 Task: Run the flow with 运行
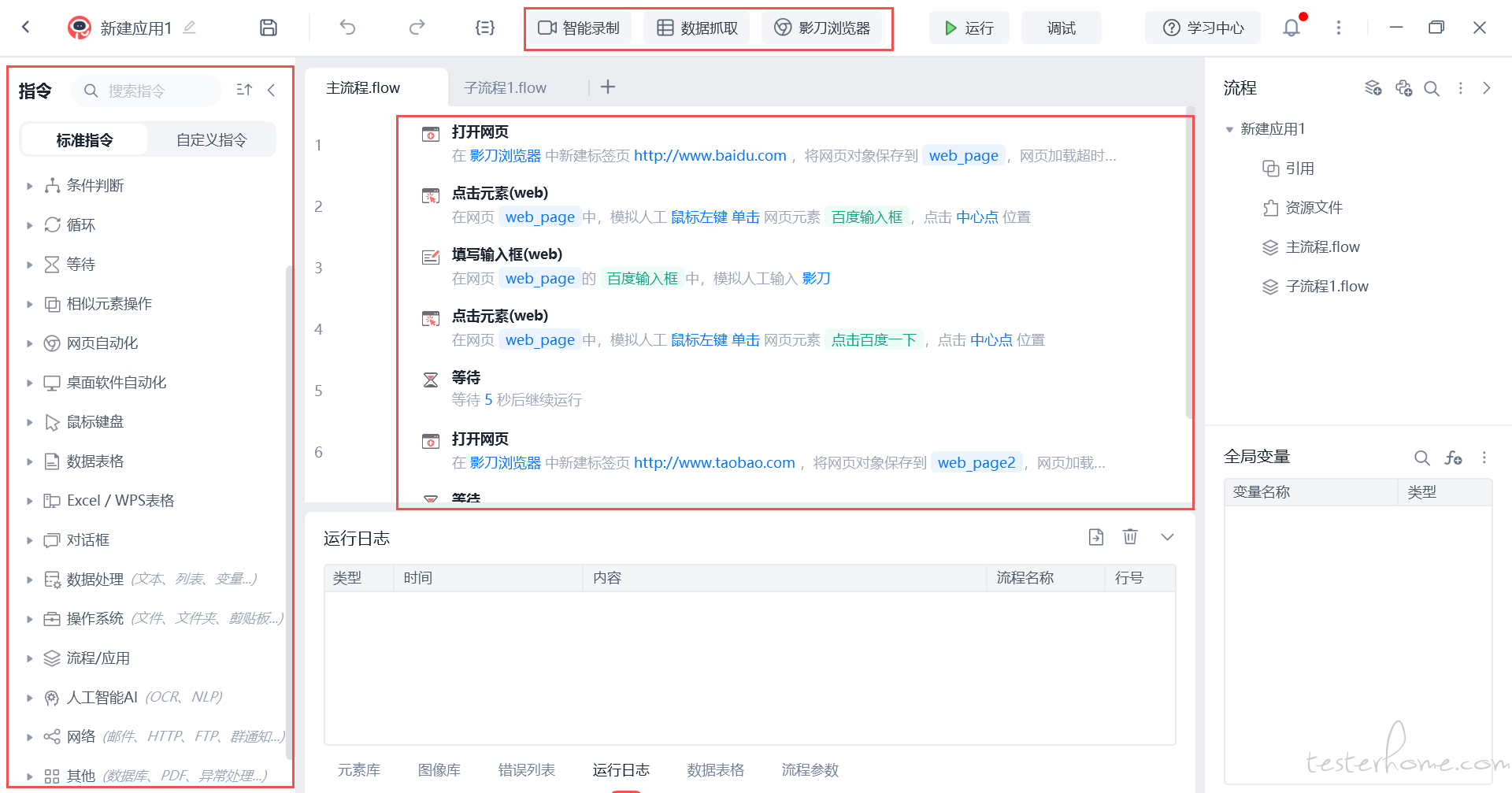pyautogui.click(x=969, y=28)
